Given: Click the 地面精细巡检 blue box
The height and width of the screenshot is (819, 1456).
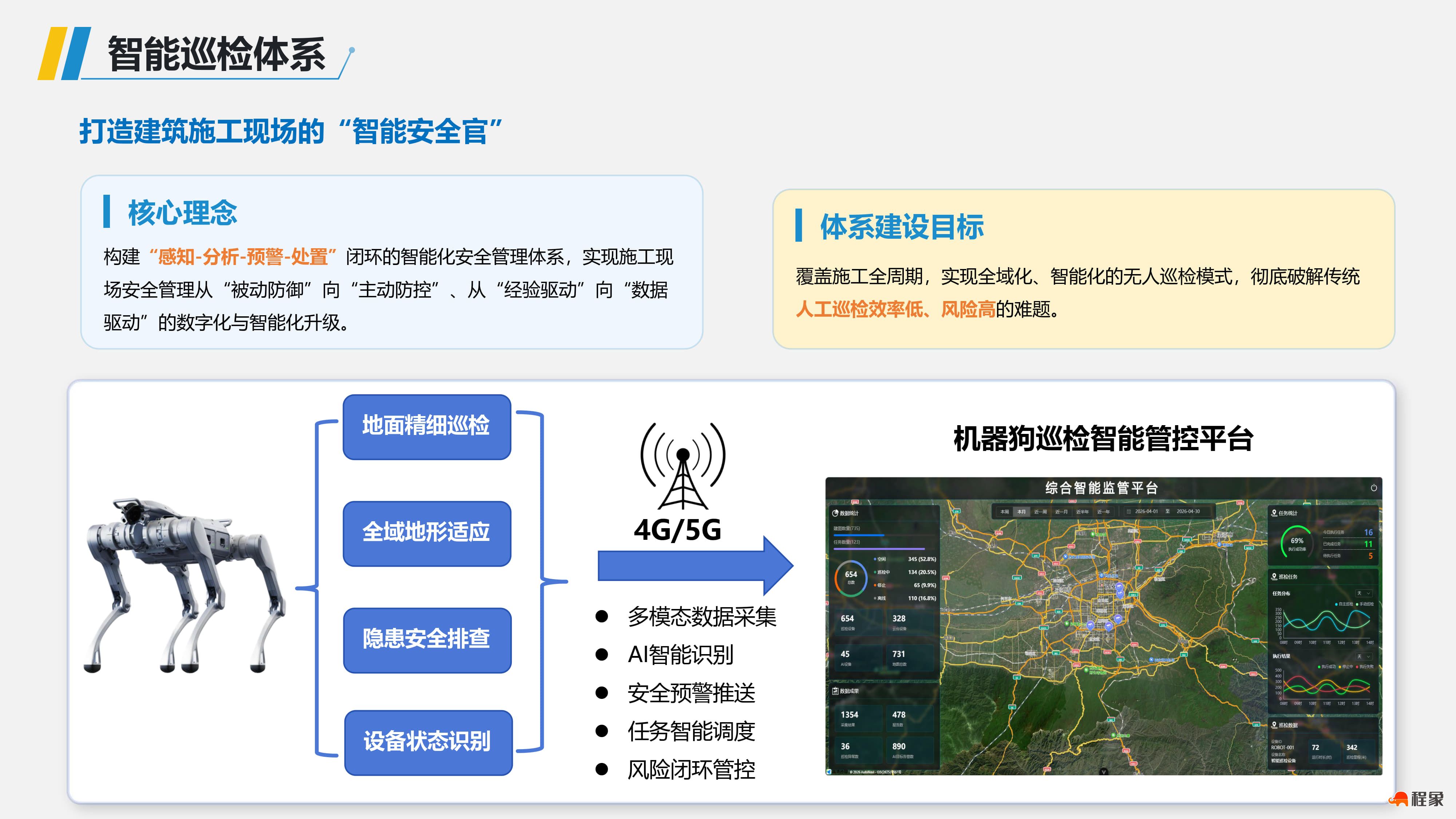Looking at the screenshot, I should [427, 427].
